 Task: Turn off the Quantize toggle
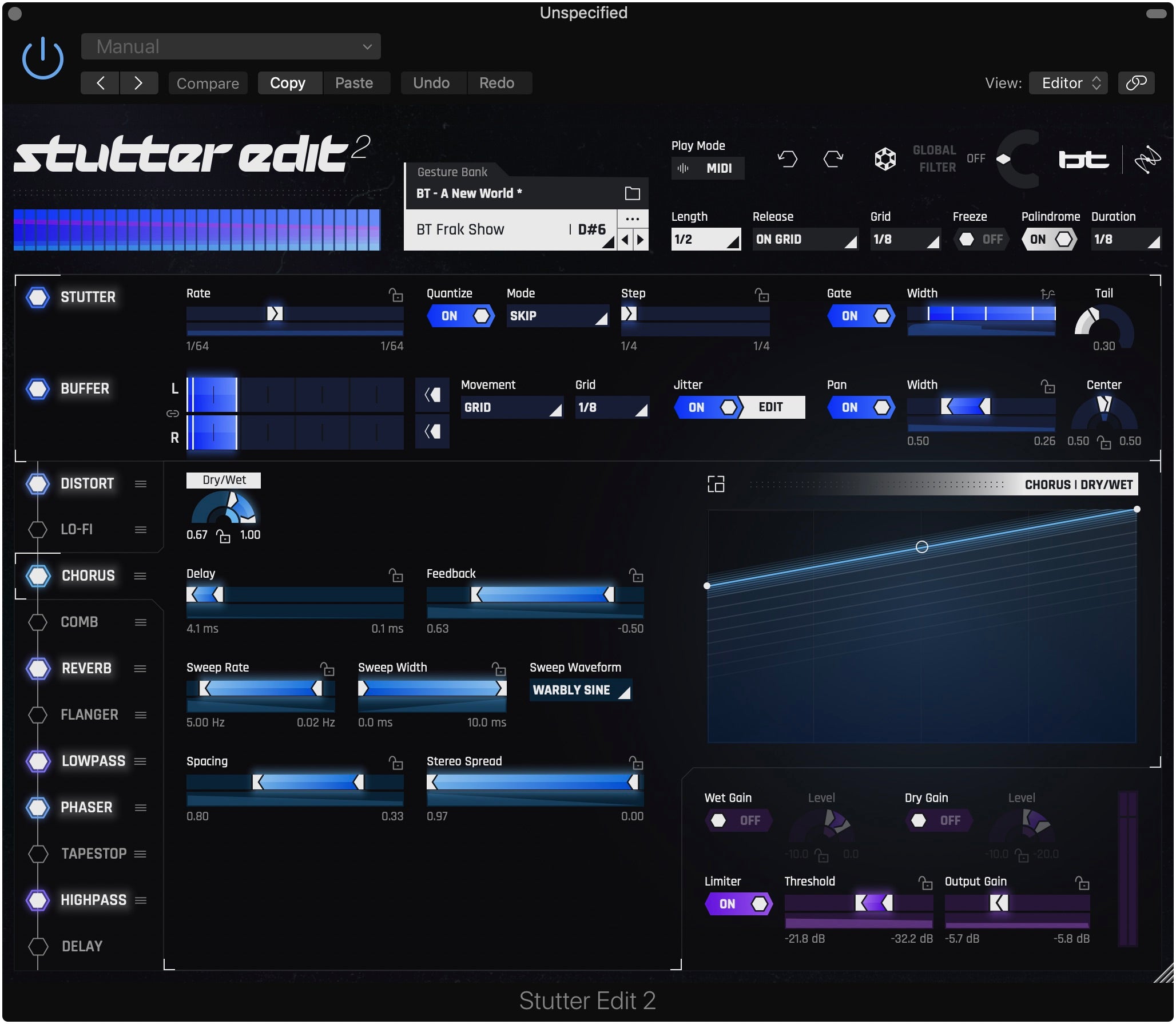tap(461, 316)
